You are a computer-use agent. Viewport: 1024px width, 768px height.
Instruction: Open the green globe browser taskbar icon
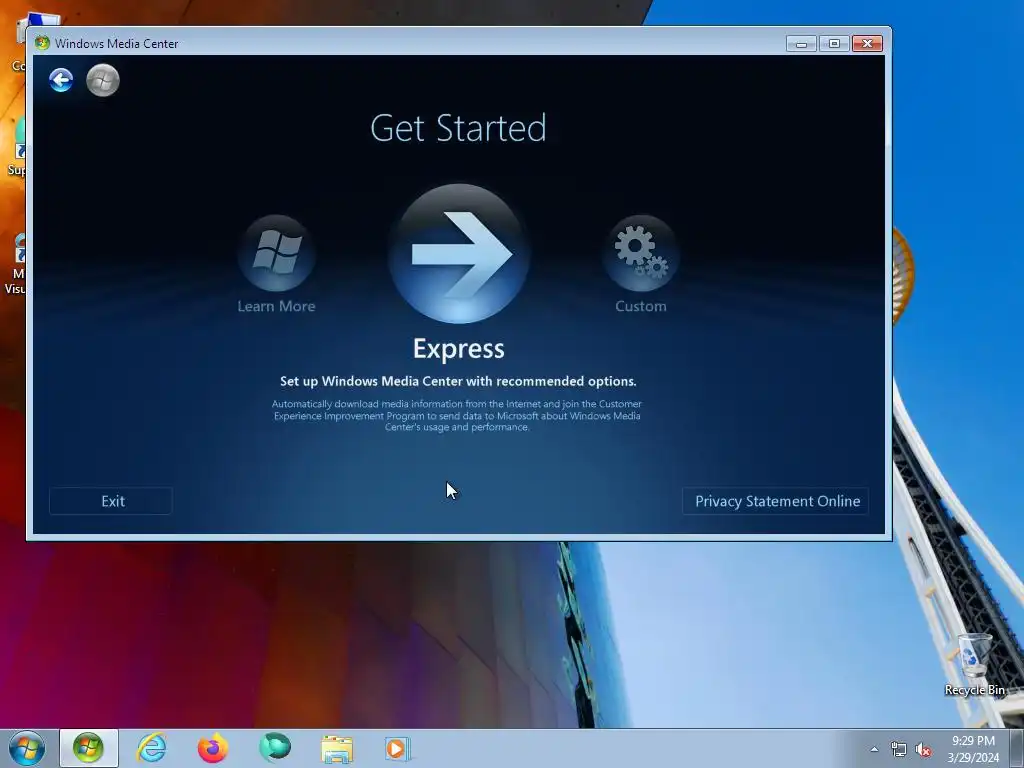pyautogui.click(x=275, y=748)
